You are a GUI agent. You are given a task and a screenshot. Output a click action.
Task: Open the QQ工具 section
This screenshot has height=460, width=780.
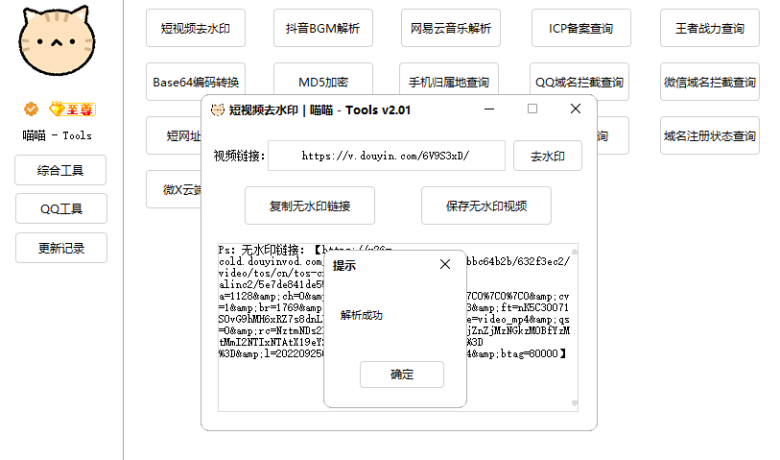coord(61,208)
